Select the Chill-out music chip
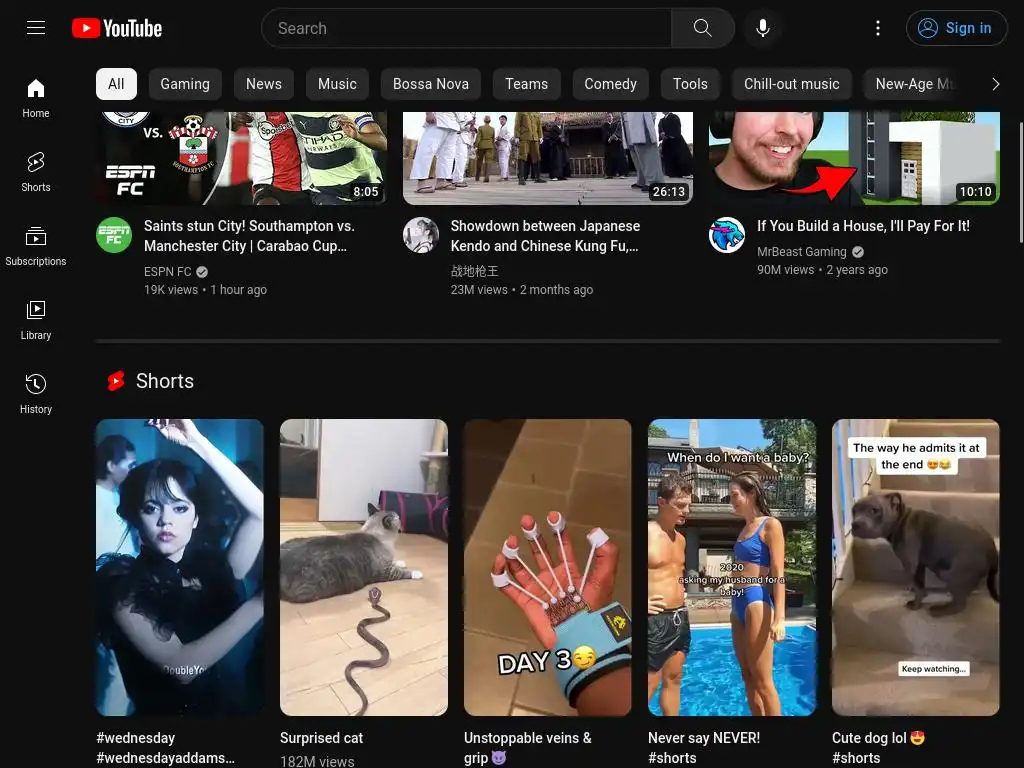 pyautogui.click(x=792, y=84)
